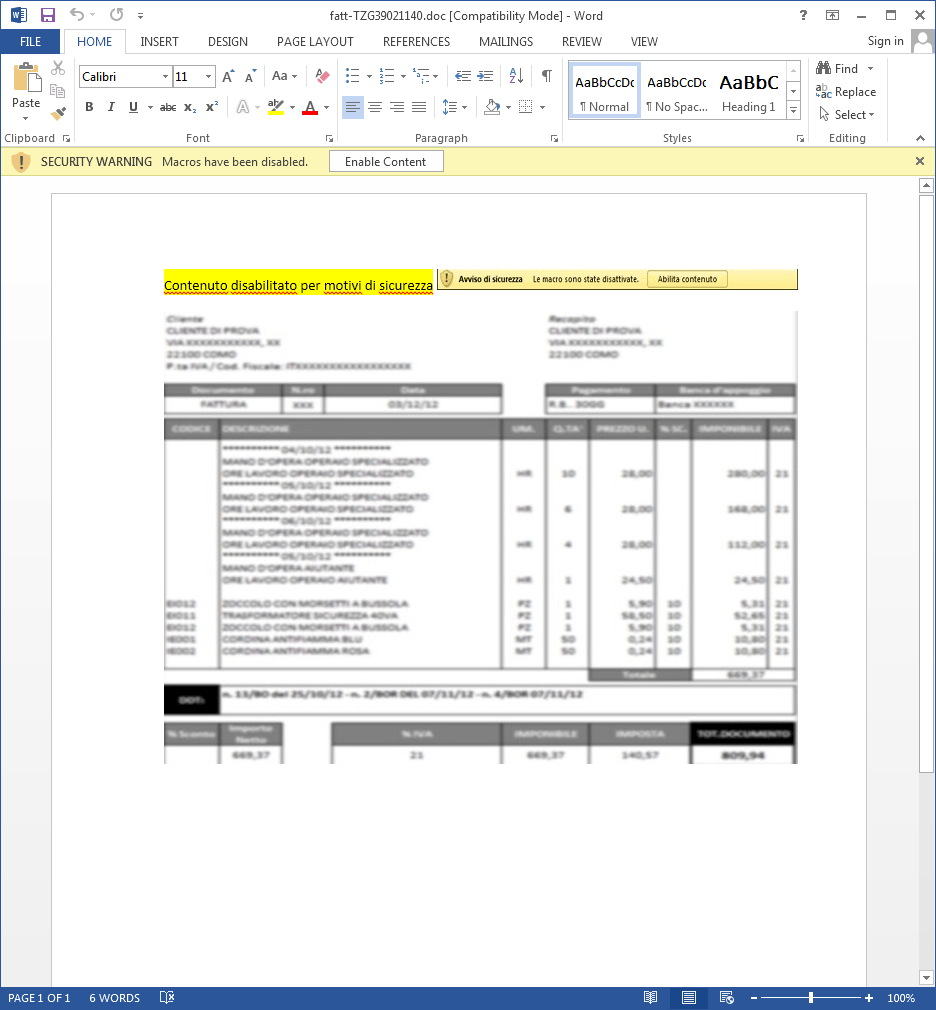Click the Copy icon

[x=58, y=91]
